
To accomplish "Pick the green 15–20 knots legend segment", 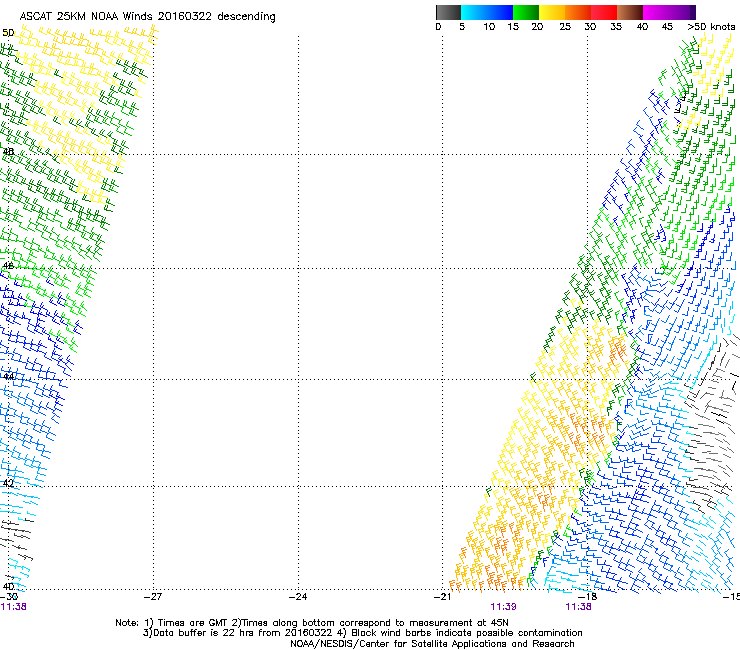I will point(526,12).
